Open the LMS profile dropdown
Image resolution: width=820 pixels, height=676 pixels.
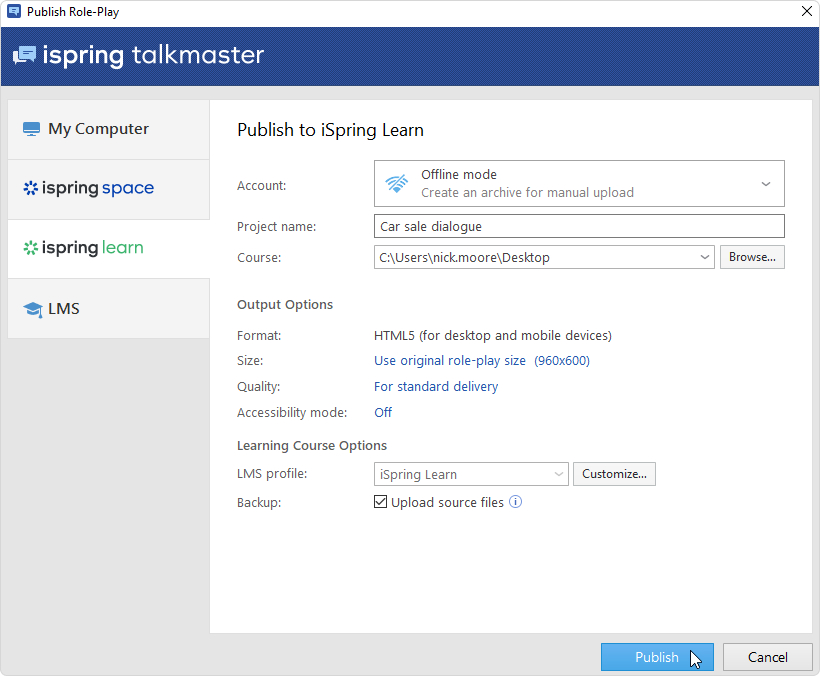point(558,474)
